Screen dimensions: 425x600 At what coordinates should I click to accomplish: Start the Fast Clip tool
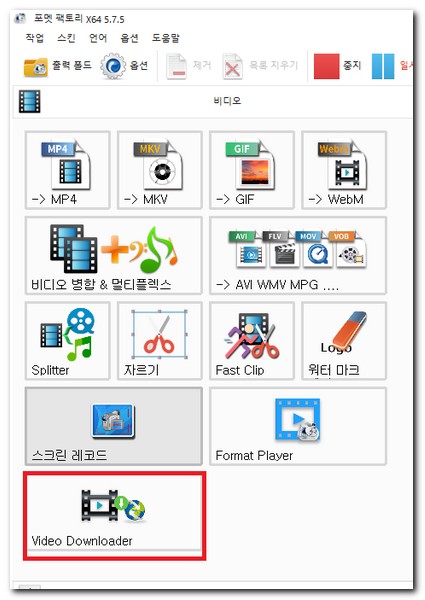252,341
